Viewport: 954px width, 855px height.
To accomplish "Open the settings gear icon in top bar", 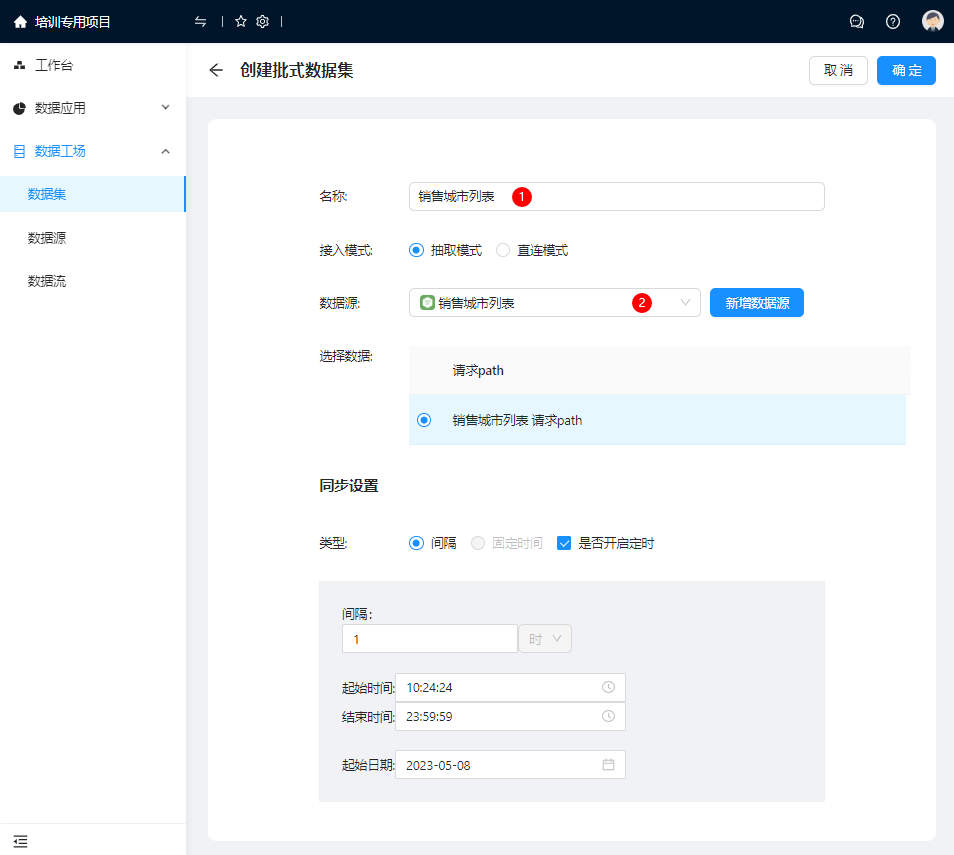I will [263, 21].
